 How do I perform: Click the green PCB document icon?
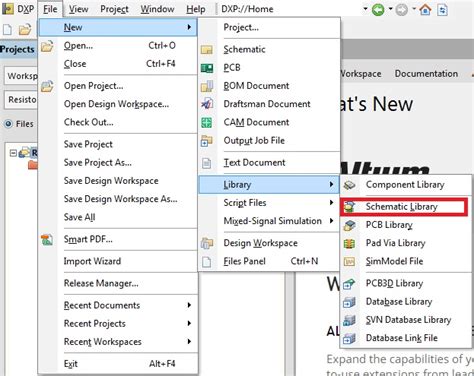coord(207,68)
